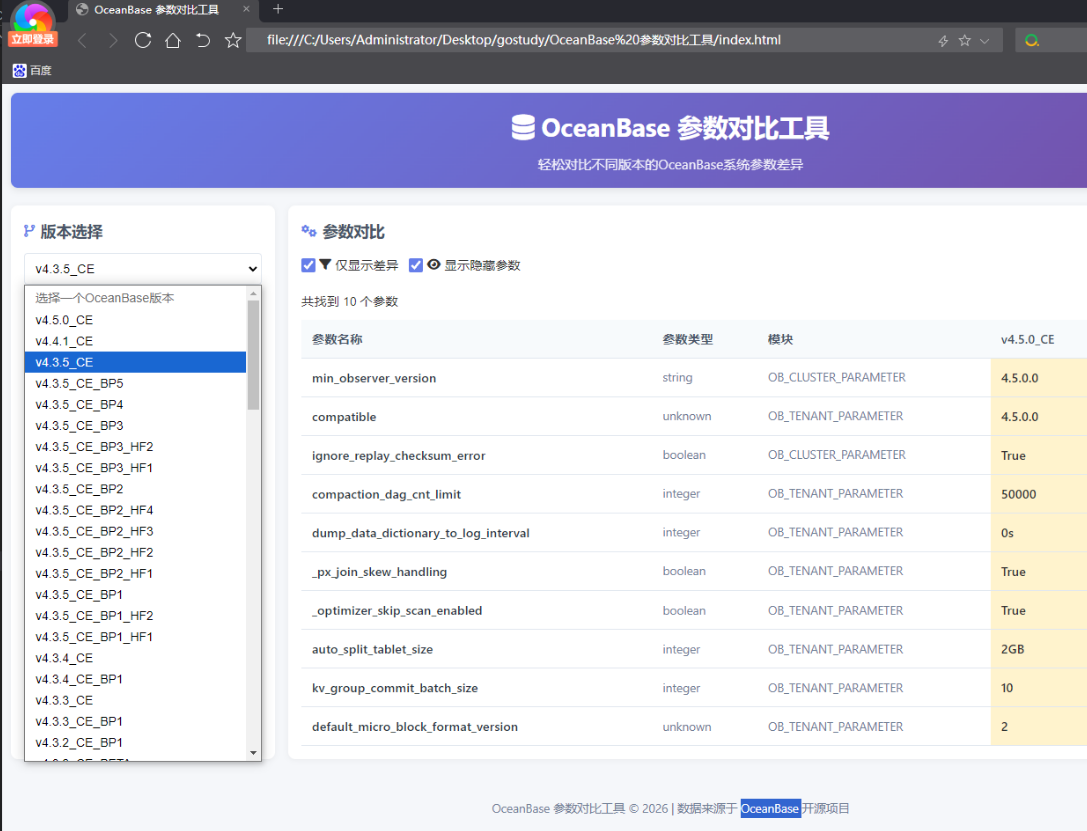Choose v4.3.5_CE_BP4 from version list

pos(135,404)
